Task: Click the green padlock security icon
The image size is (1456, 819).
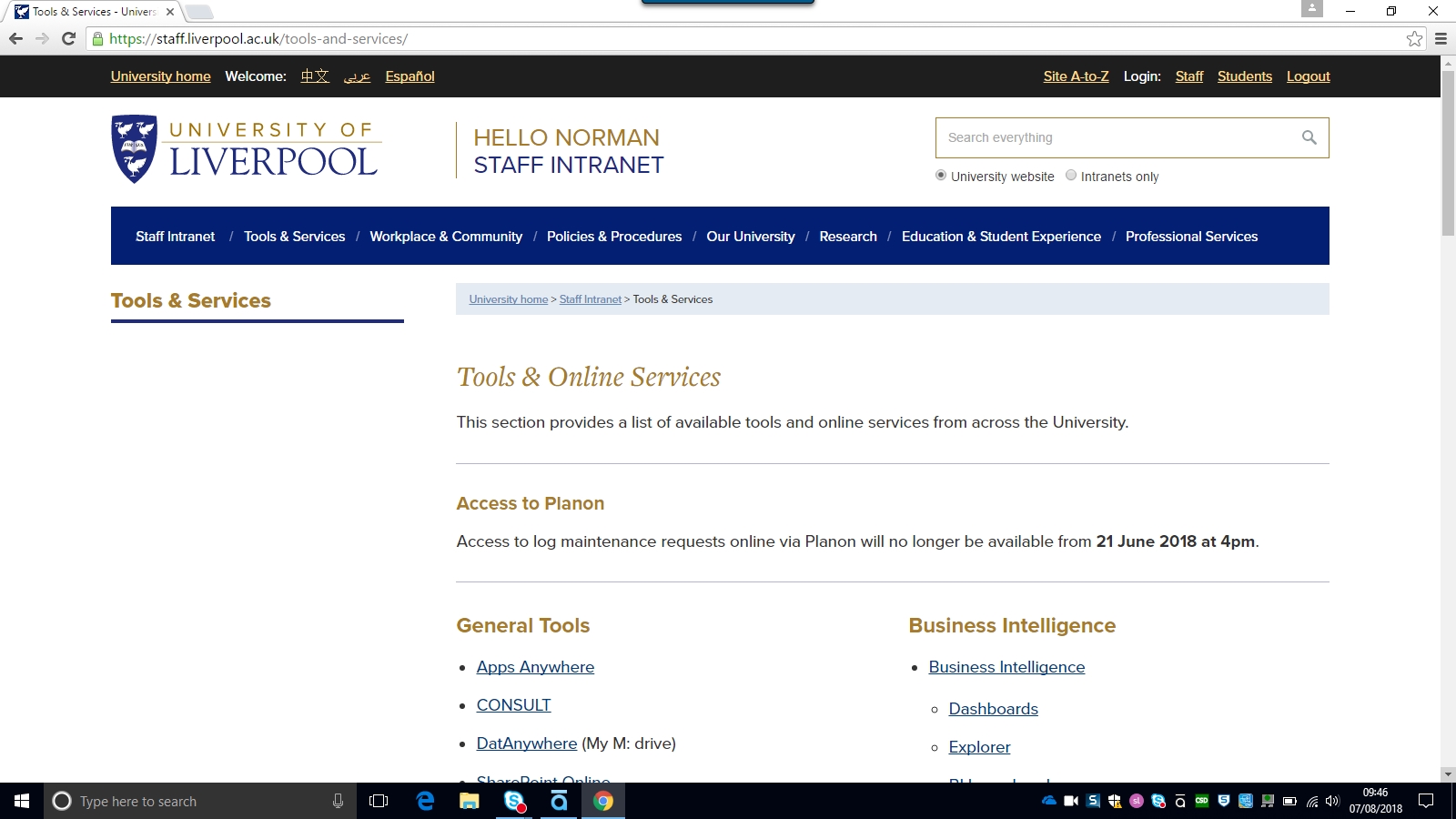Action: click(97, 39)
